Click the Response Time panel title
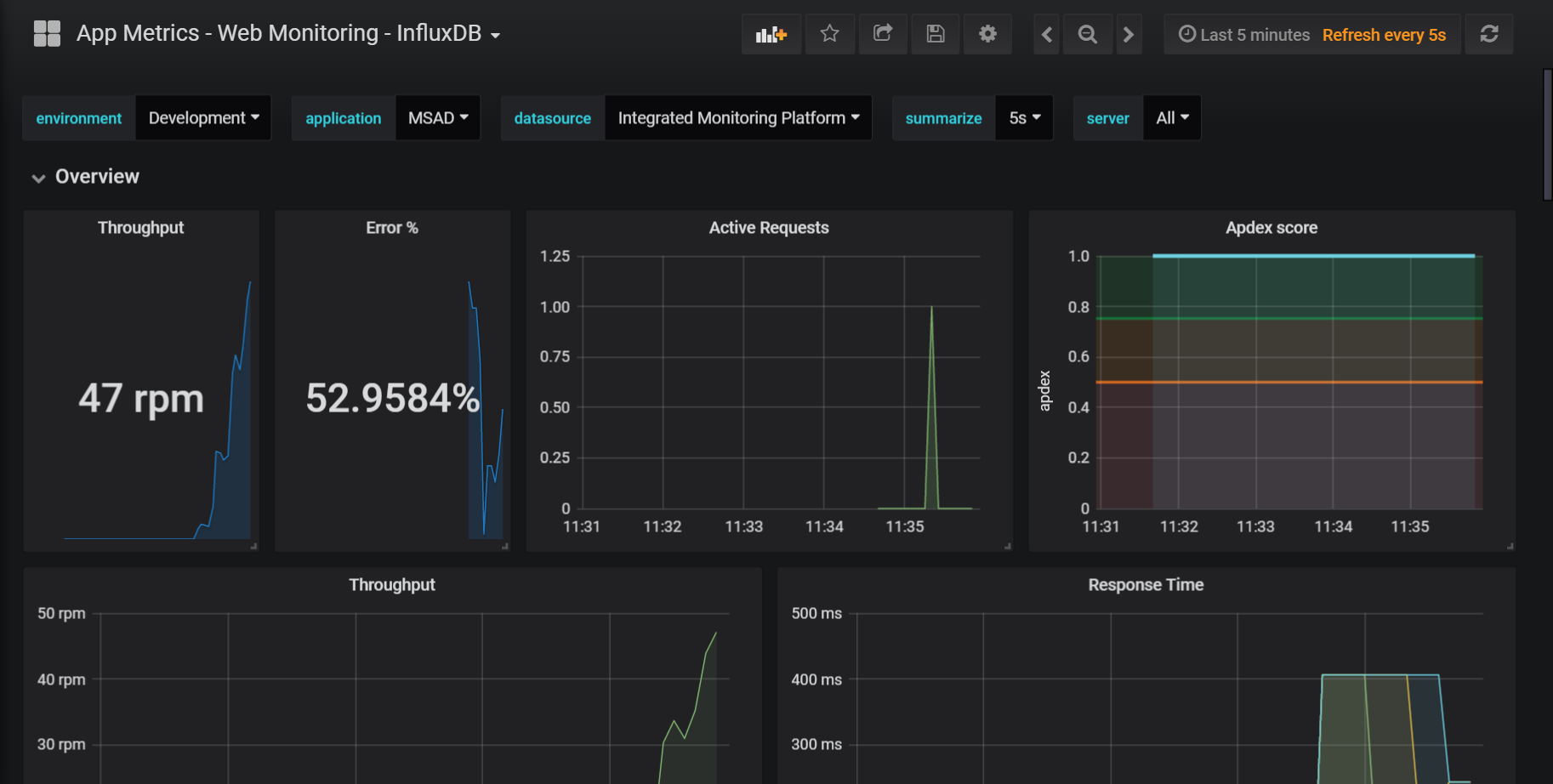The height and width of the screenshot is (784, 1553). click(1146, 585)
